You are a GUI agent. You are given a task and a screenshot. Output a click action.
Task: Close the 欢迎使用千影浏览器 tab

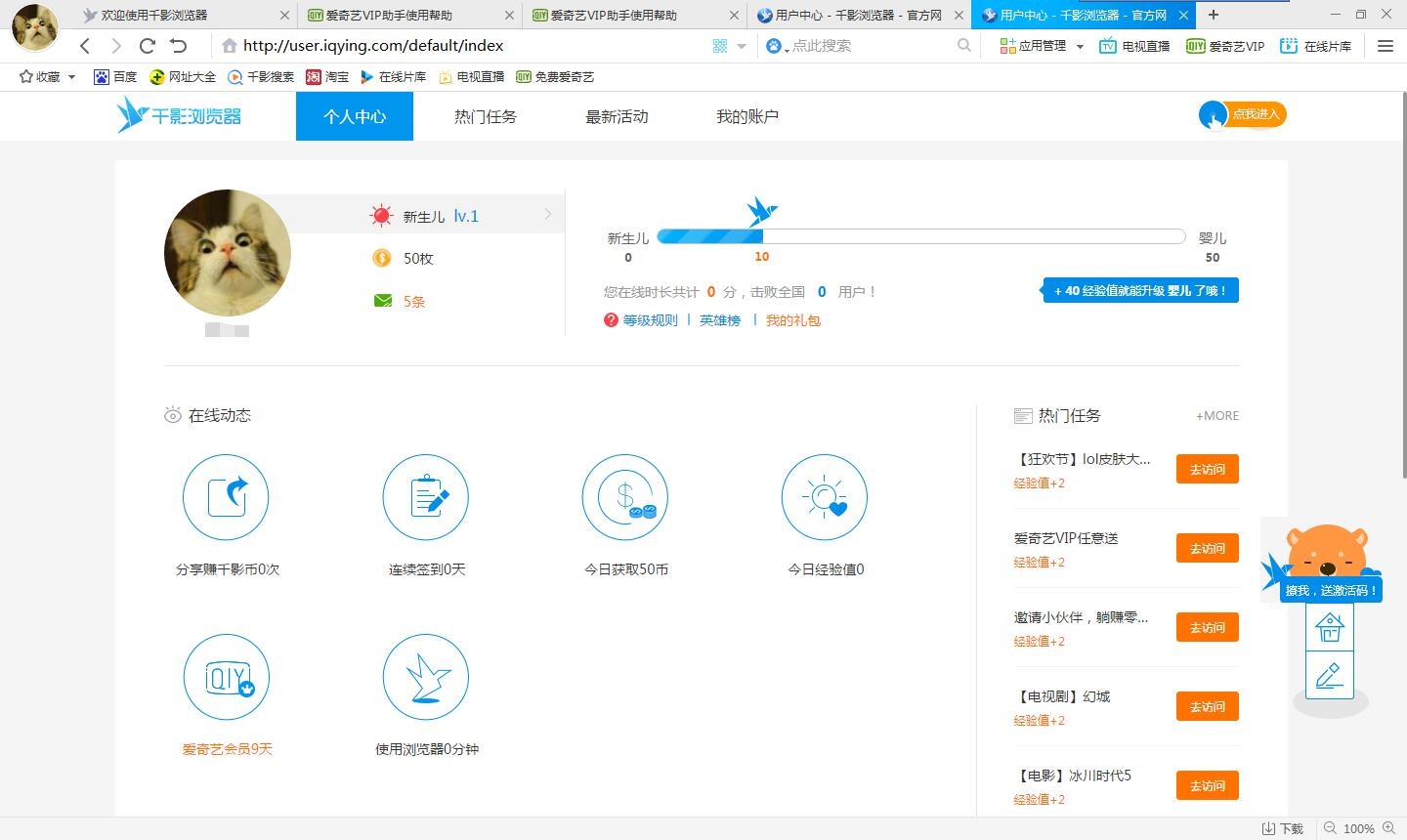[284, 16]
